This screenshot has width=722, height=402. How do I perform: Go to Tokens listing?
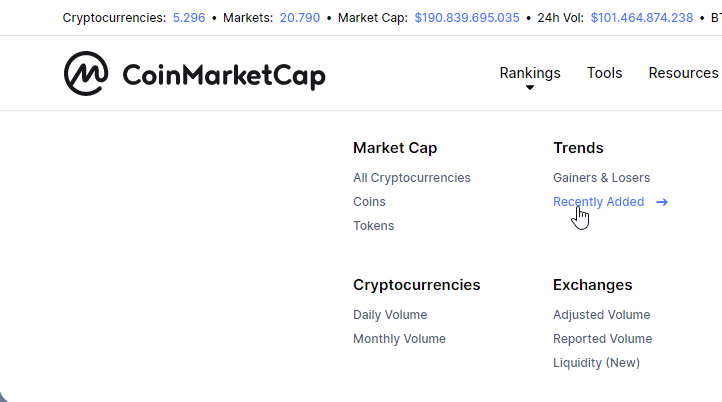tap(373, 226)
